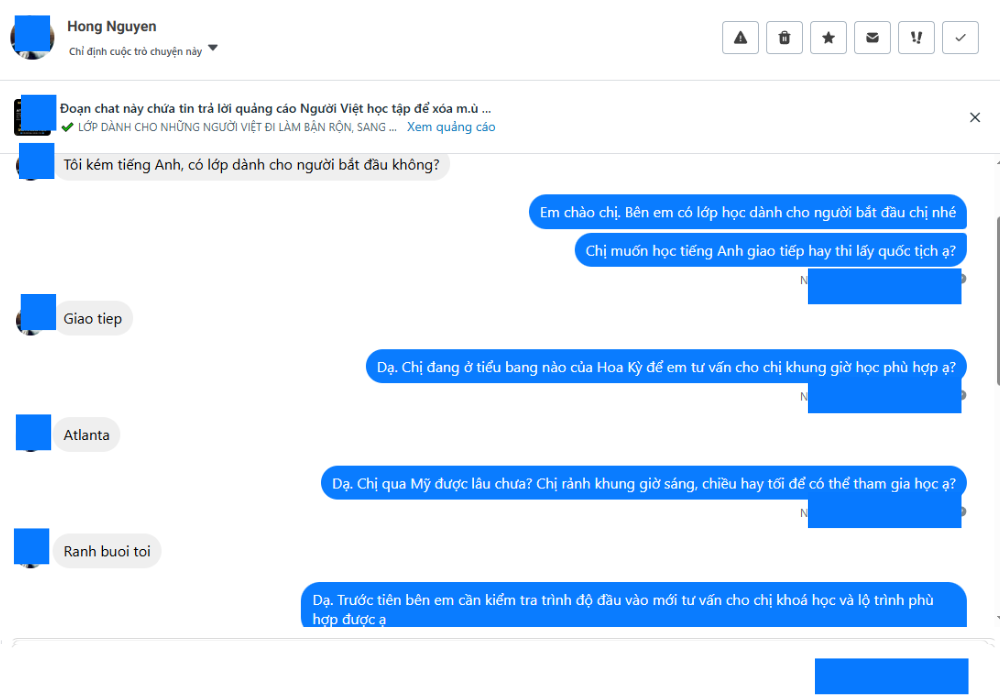Click Hong Nguyen's header avatar
The width and height of the screenshot is (1000, 700).
31,38
